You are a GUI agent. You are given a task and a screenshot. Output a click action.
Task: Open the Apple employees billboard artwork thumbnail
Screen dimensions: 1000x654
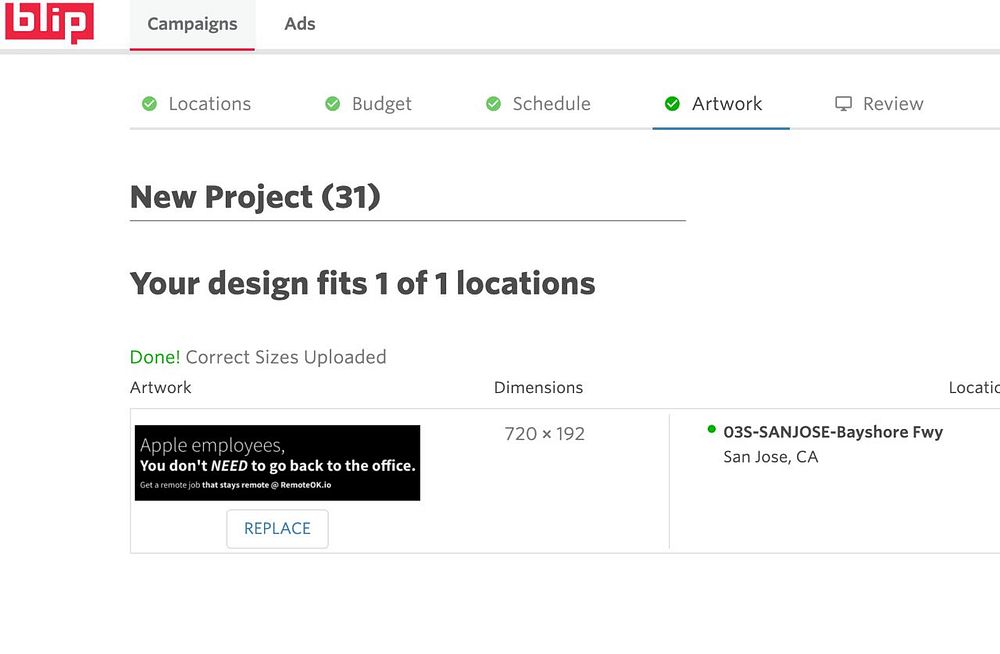click(x=277, y=463)
